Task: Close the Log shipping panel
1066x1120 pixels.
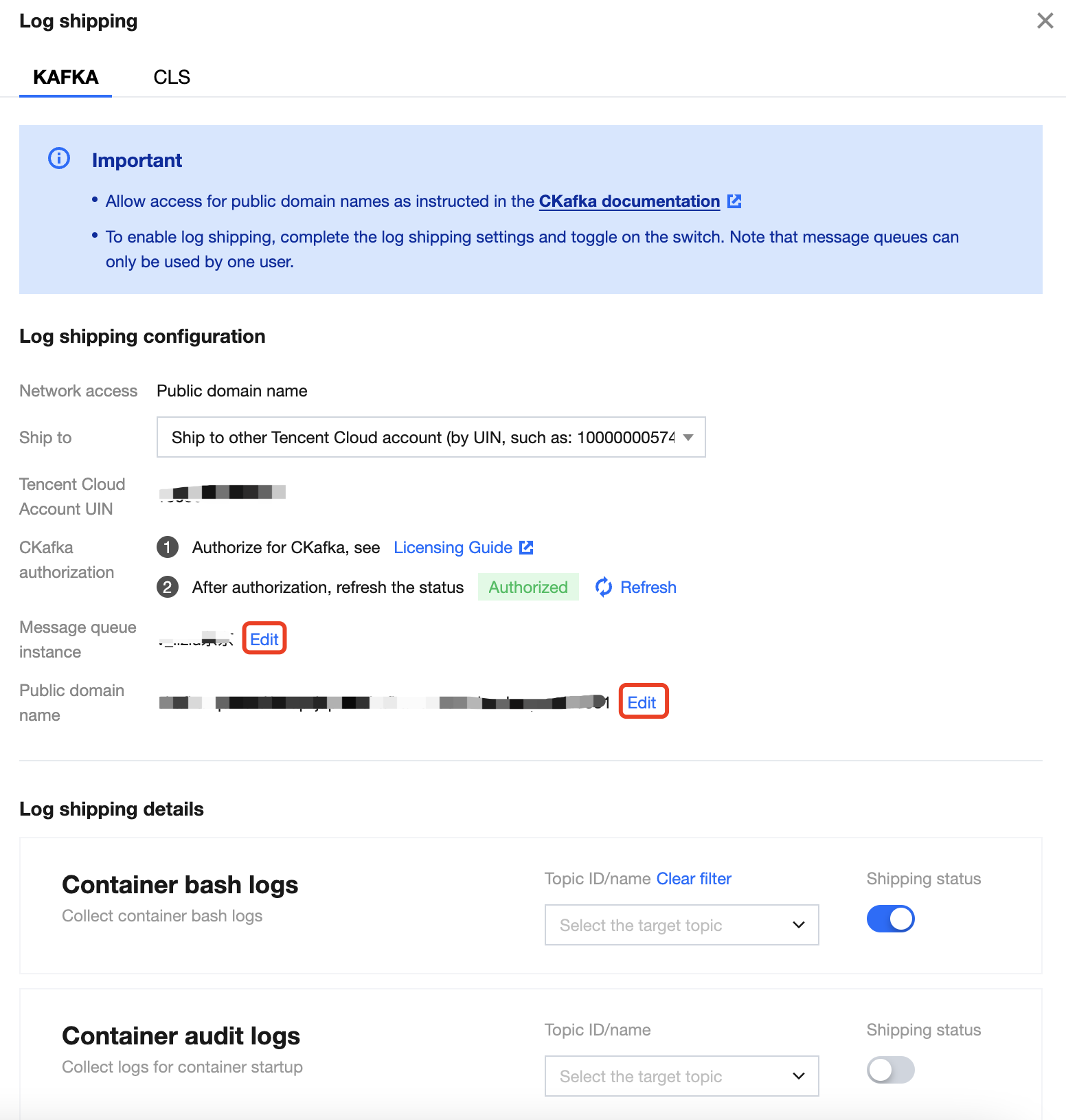Action: (1045, 21)
